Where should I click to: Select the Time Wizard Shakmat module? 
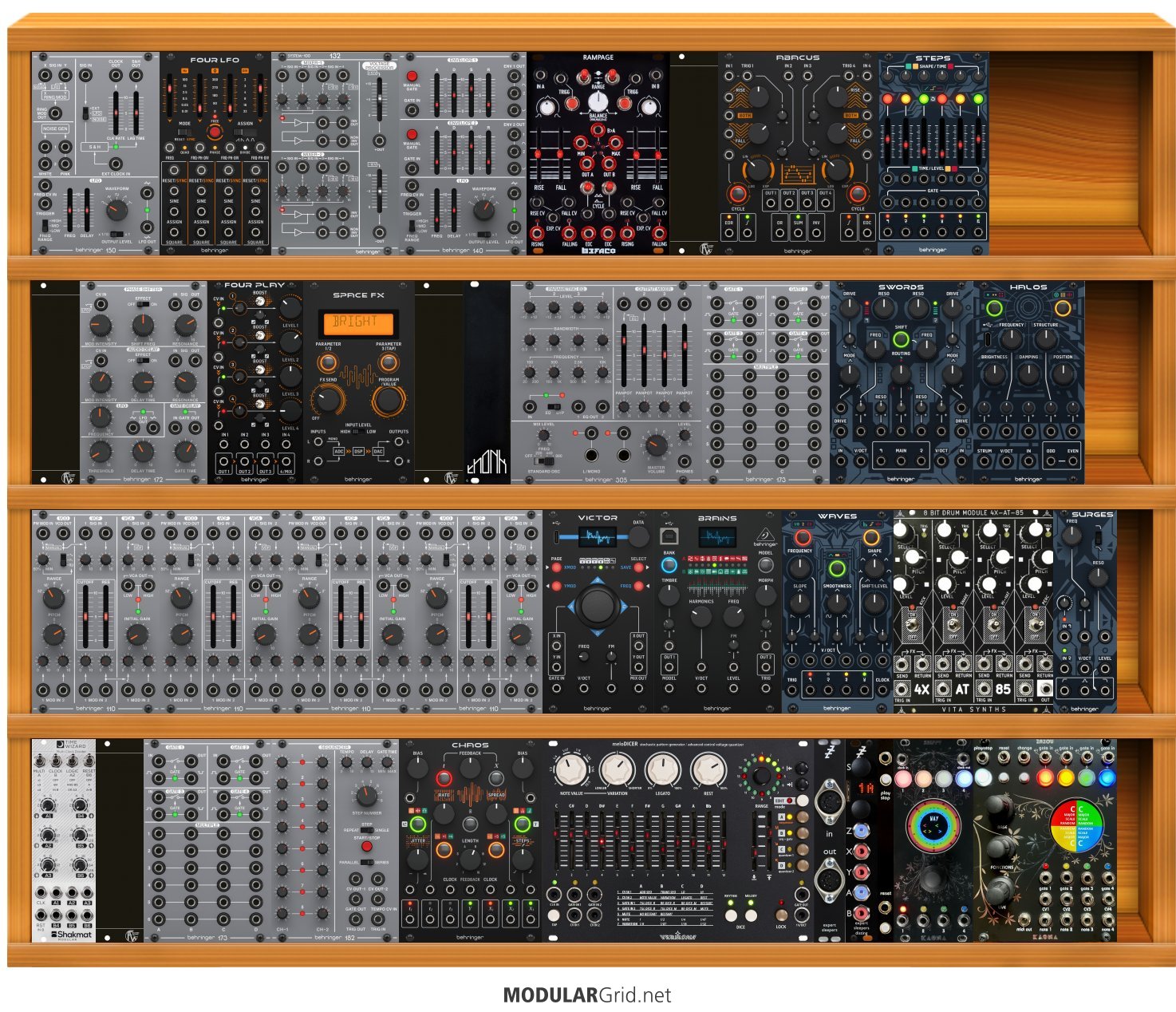pyautogui.click(x=64, y=840)
